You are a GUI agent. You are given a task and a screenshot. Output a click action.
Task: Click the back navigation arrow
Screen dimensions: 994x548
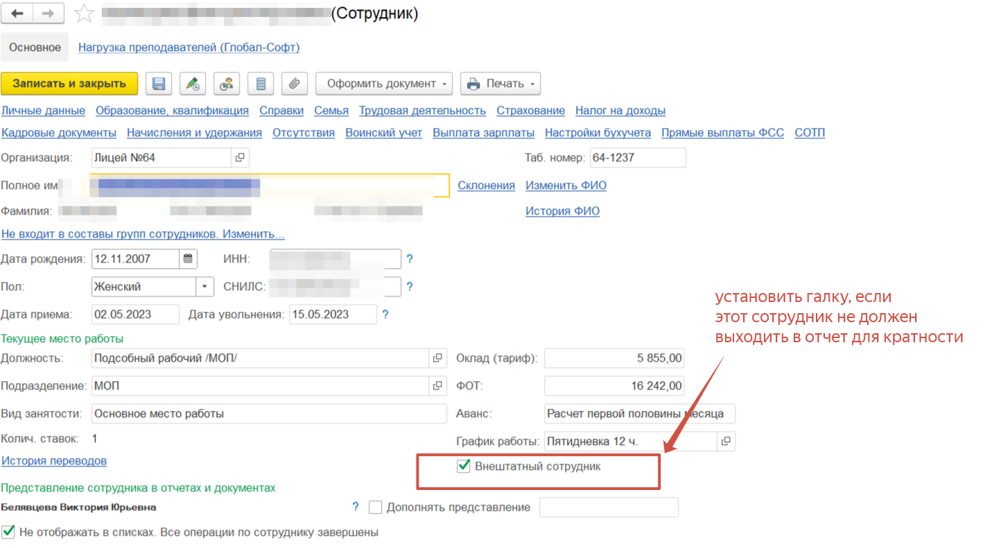click(x=17, y=14)
